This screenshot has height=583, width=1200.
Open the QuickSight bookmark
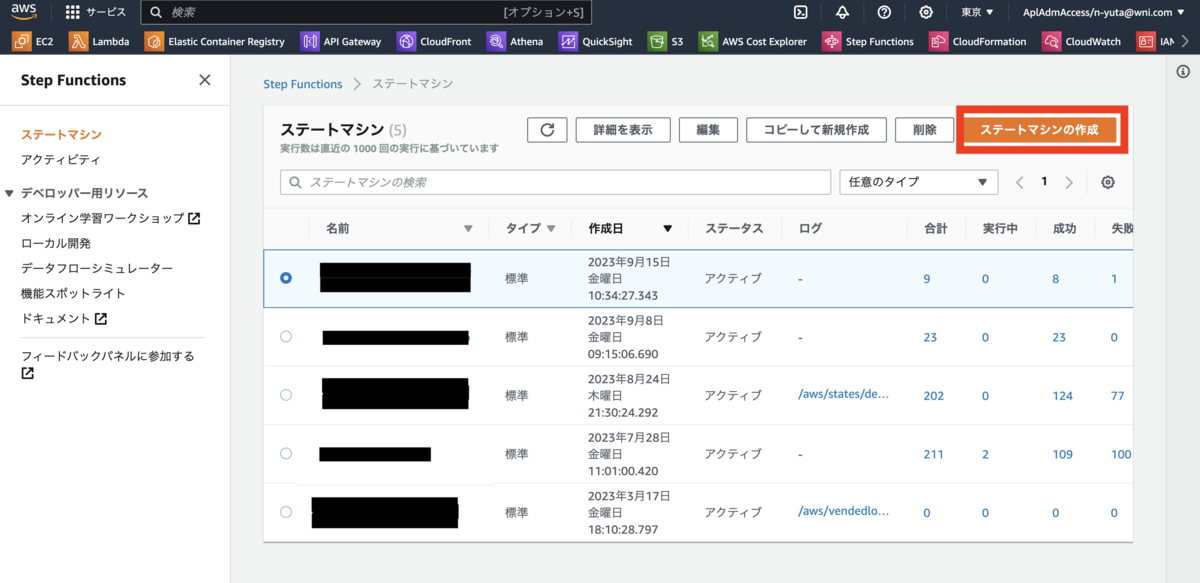pyautogui.click(x=595, y=41)
